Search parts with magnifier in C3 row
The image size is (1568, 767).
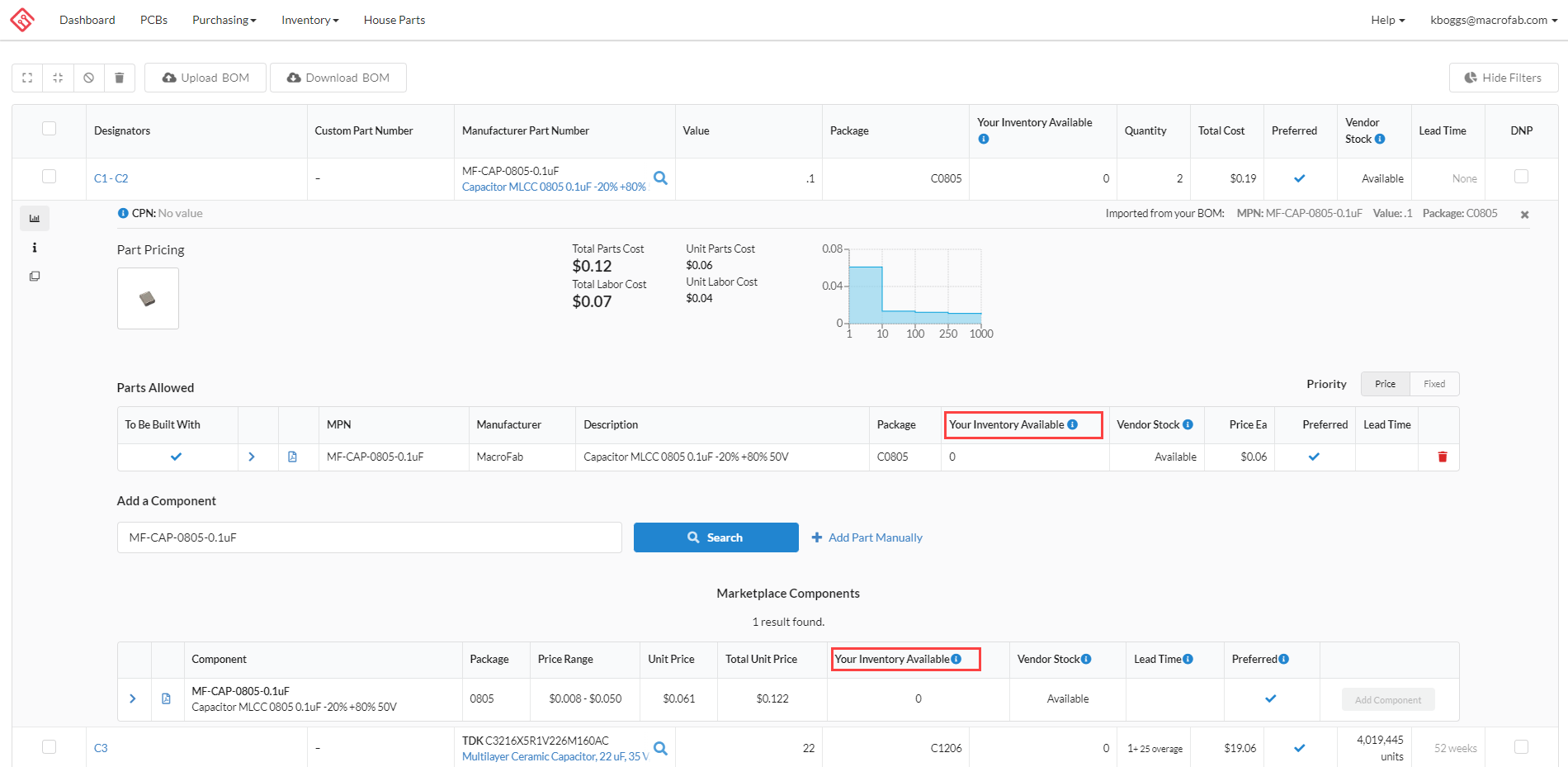[660, 748]
